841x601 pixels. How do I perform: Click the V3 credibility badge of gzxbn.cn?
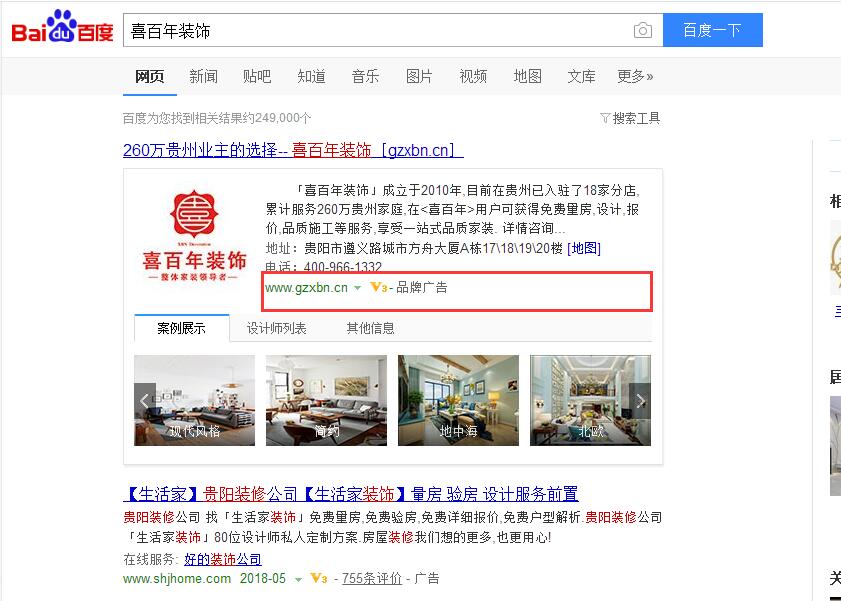coord(379,287)
